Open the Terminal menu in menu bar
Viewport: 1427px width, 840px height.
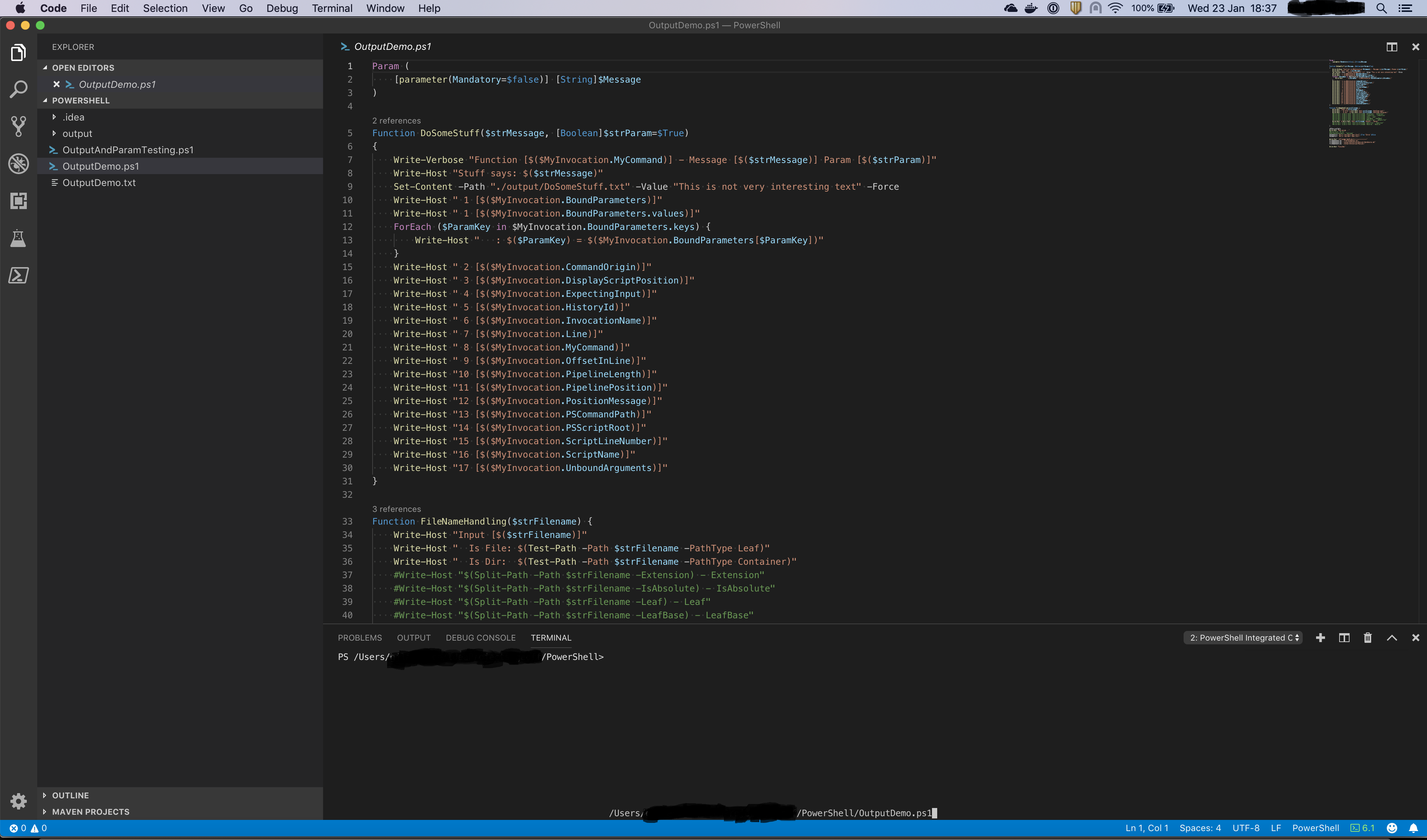[332, 9]
